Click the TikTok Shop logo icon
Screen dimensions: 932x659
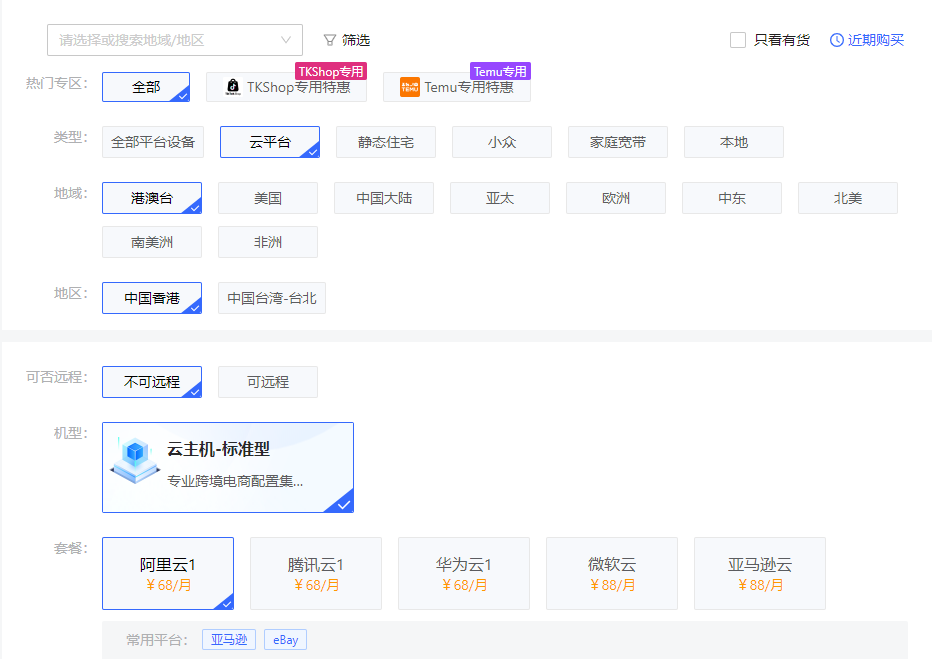(x=232, y=87)
